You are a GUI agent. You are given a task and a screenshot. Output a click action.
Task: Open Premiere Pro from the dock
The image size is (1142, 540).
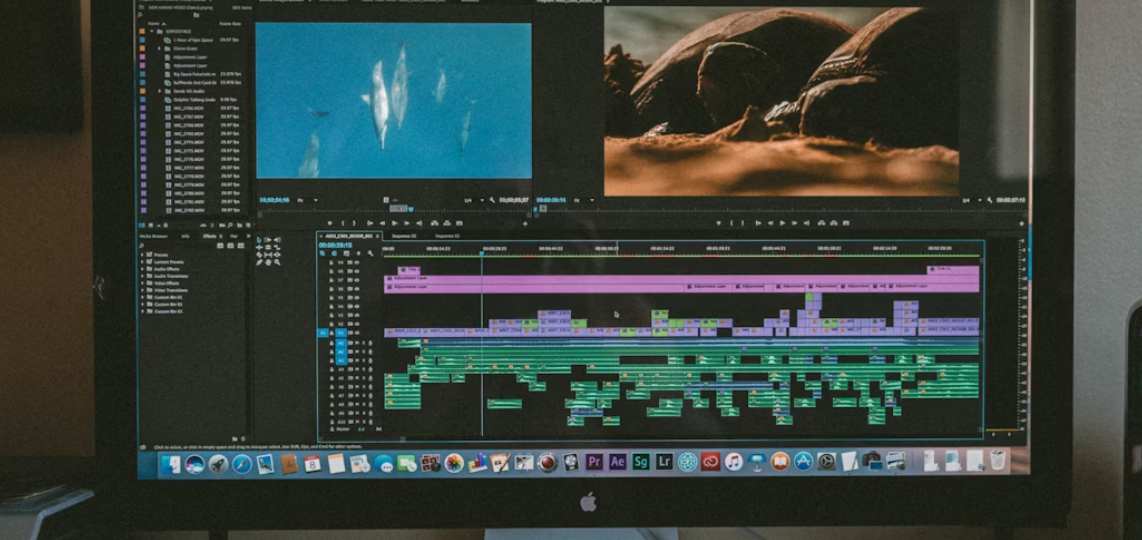pos(594,462)
